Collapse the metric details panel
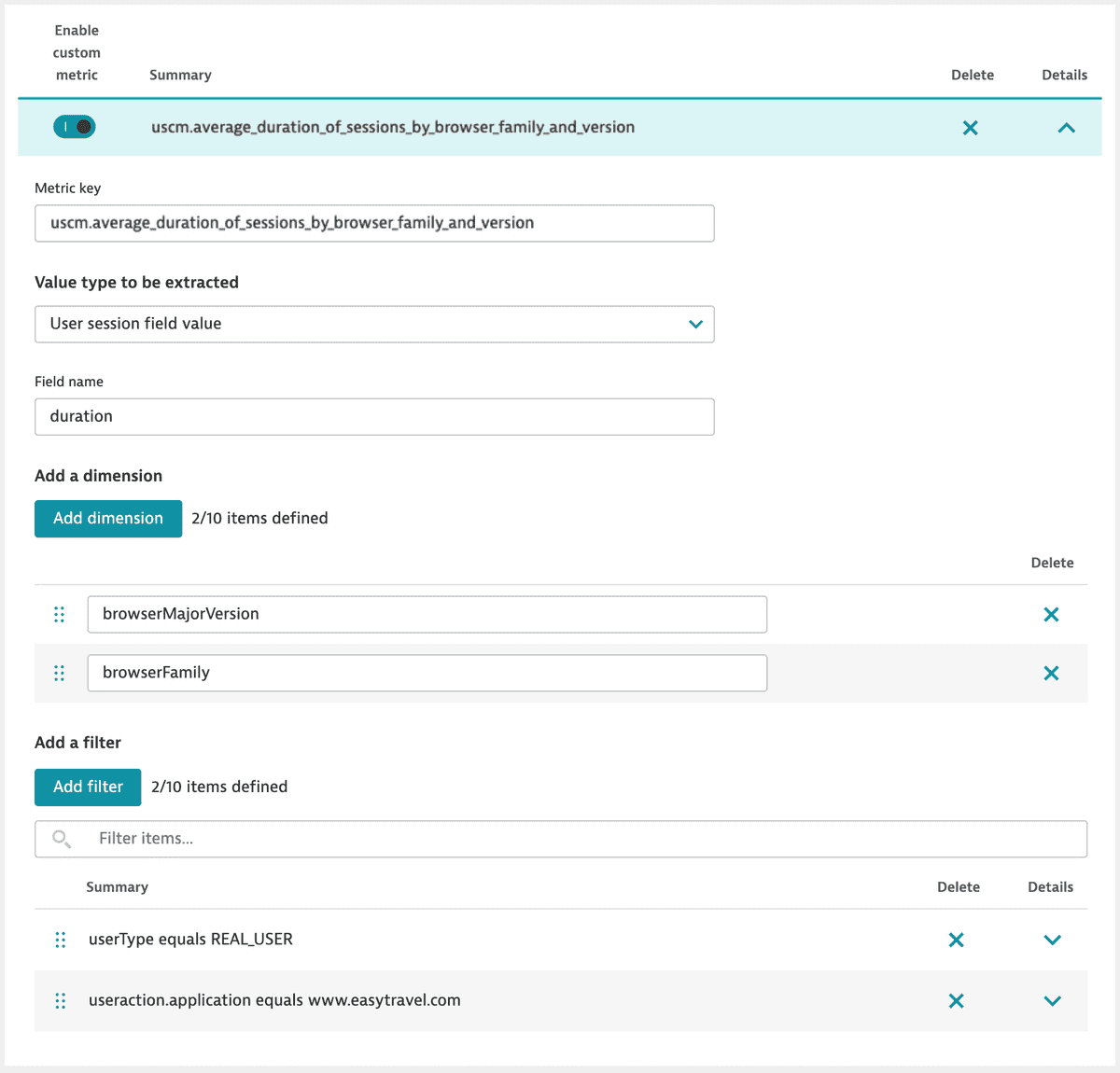The width and height of the screenshot is (1120, 1073). tap(1066, 128)
